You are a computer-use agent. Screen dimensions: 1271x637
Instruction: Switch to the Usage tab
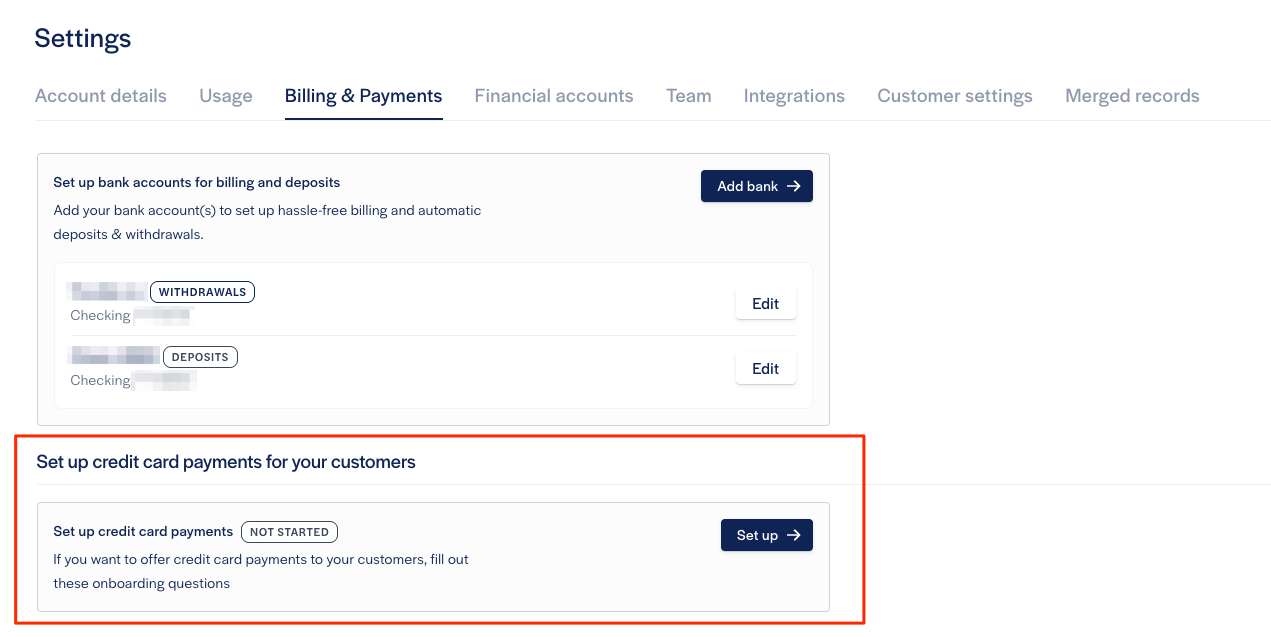226,96
